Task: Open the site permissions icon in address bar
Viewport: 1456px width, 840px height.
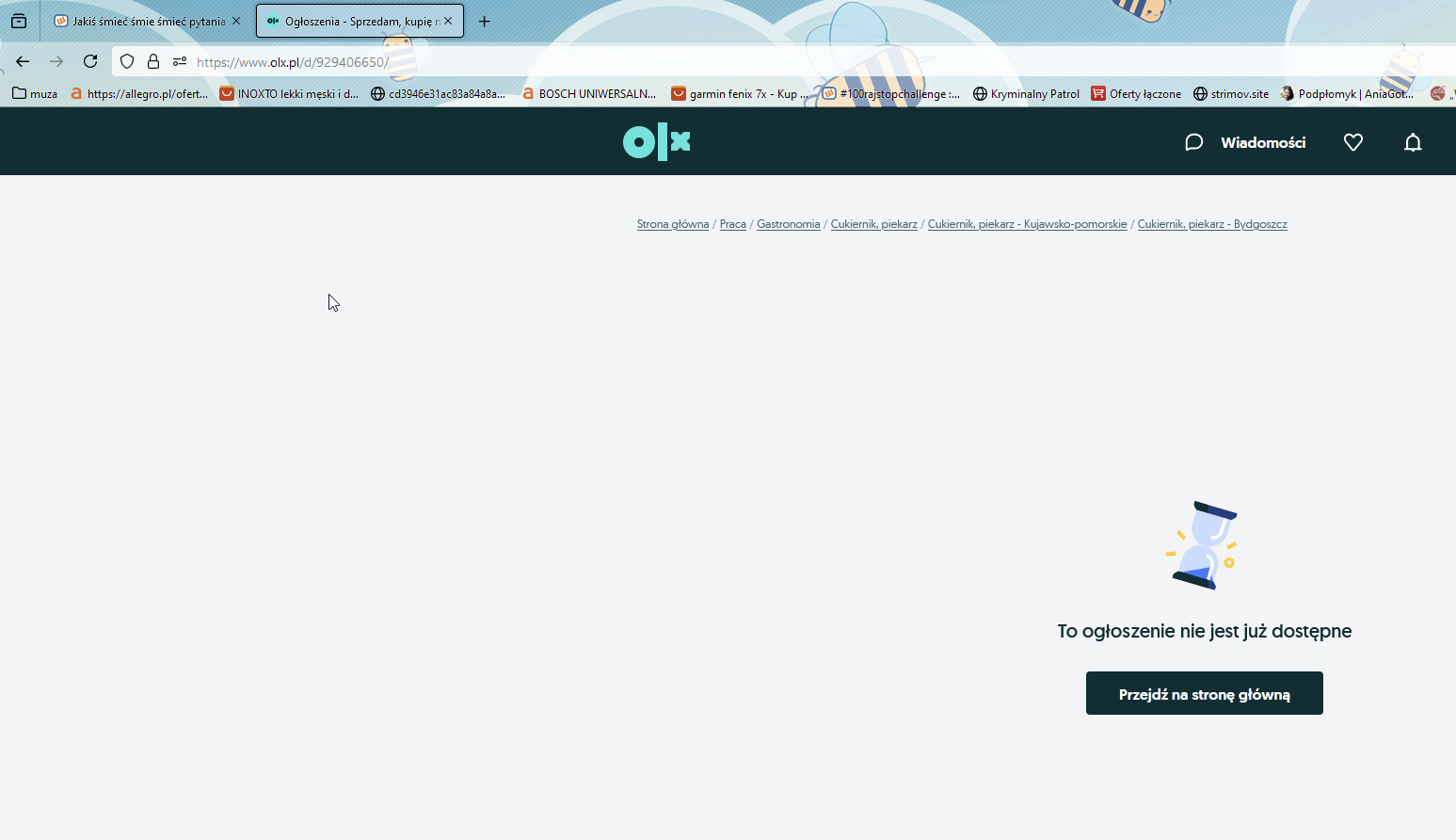Action: [180, 61]
